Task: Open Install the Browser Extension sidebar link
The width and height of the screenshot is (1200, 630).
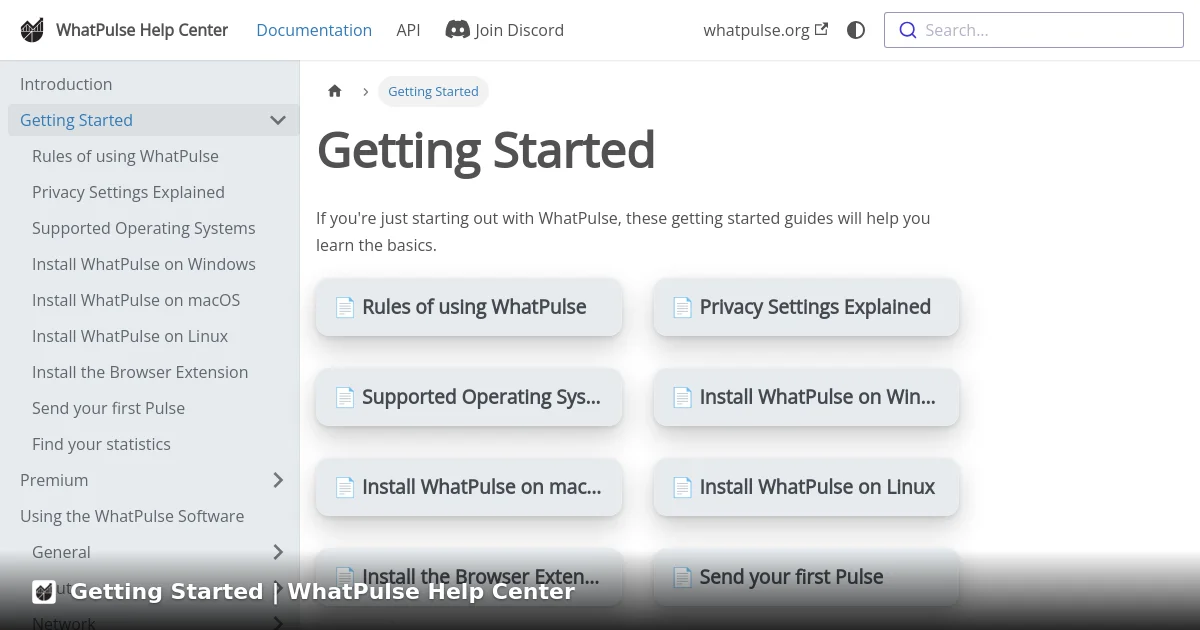Action: pos(140,372)
